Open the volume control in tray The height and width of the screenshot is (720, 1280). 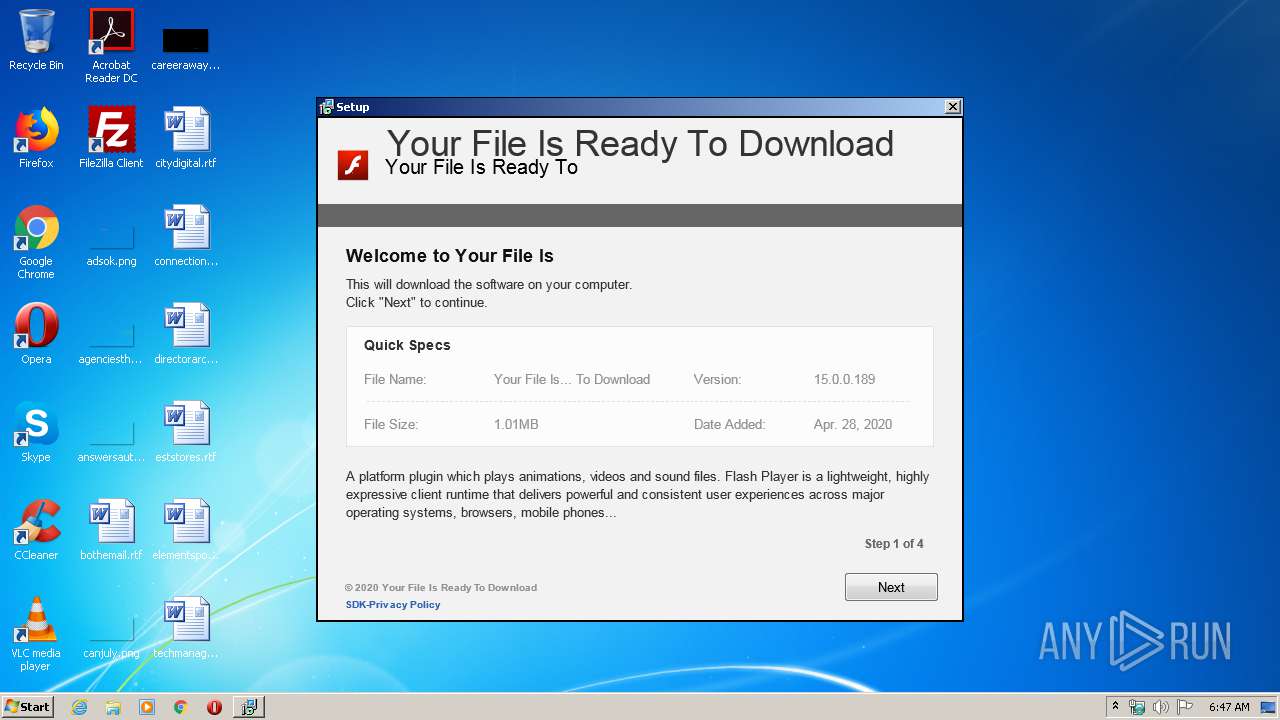click(1161, 707)
